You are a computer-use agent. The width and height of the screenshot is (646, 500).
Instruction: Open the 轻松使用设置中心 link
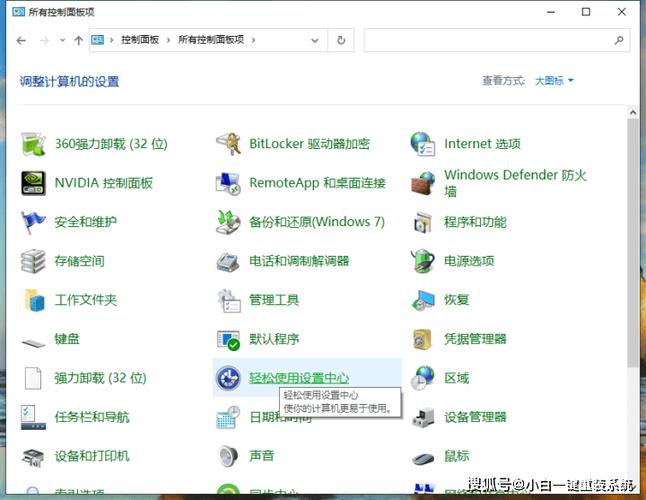point(299,378)
